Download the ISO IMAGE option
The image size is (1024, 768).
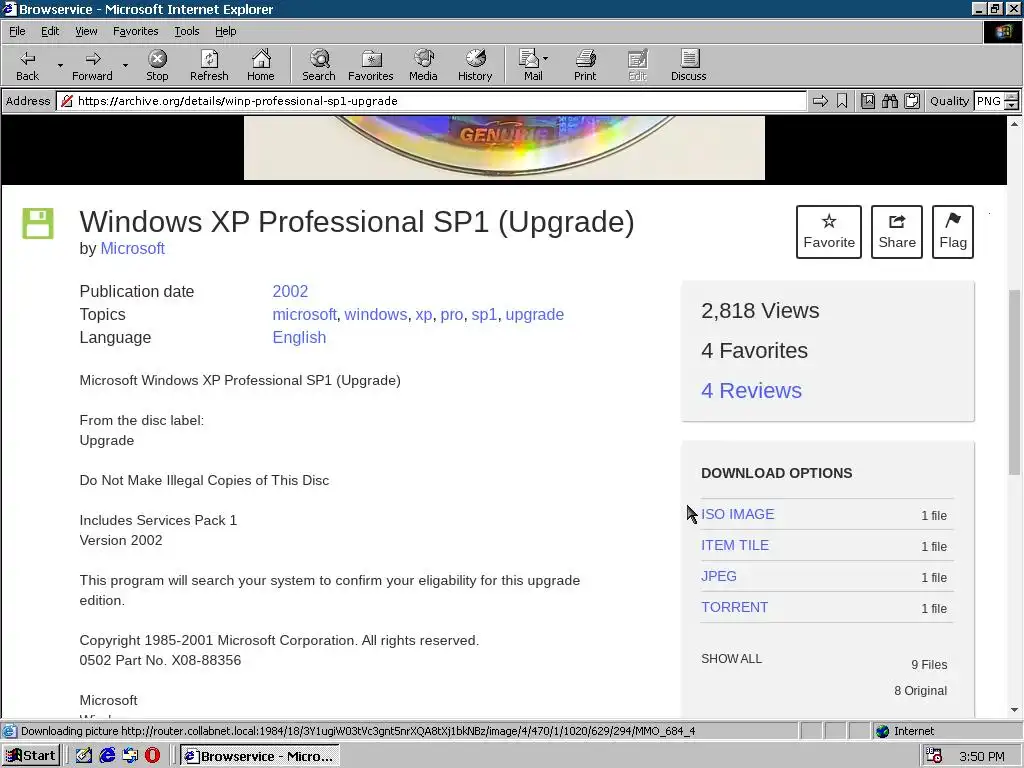click(x=737, y=514)
